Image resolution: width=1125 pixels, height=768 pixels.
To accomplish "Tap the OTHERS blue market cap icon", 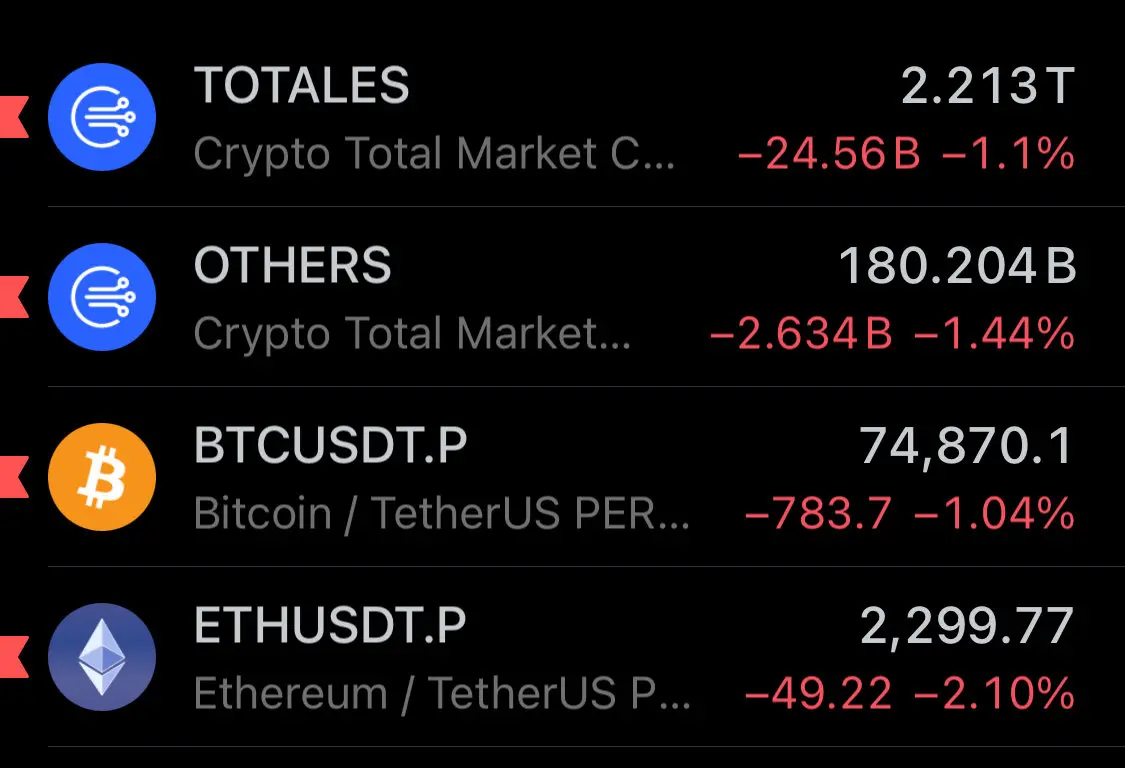I will pyautogui.click(x=102, y=297).
